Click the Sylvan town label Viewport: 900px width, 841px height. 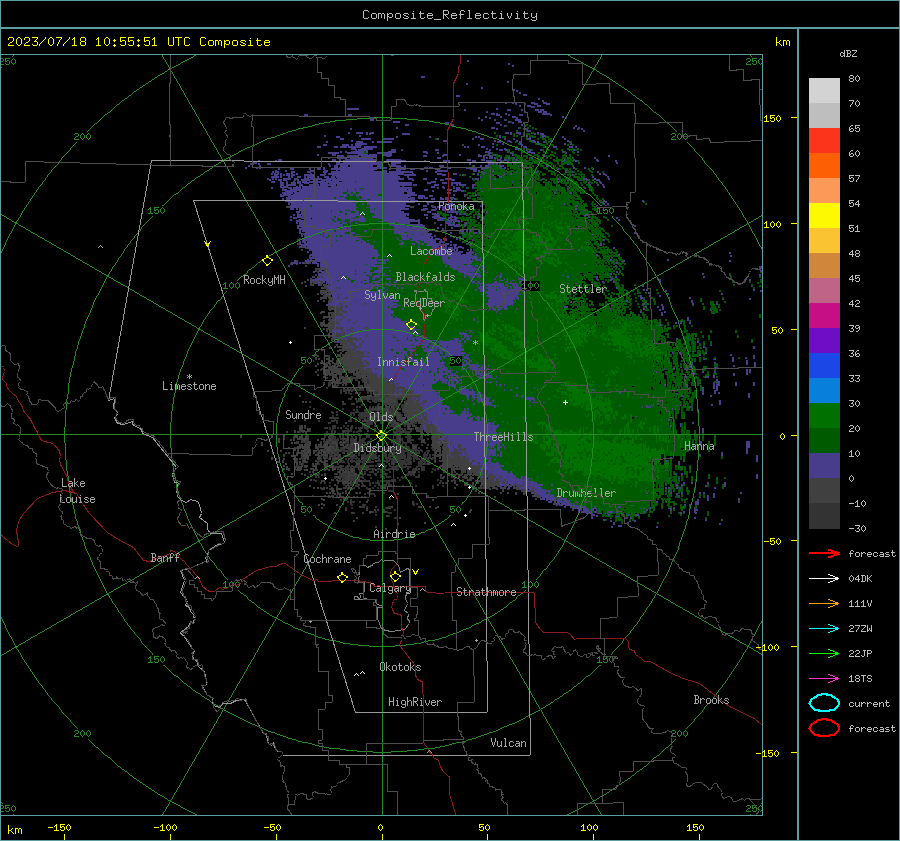click(382, 295)
